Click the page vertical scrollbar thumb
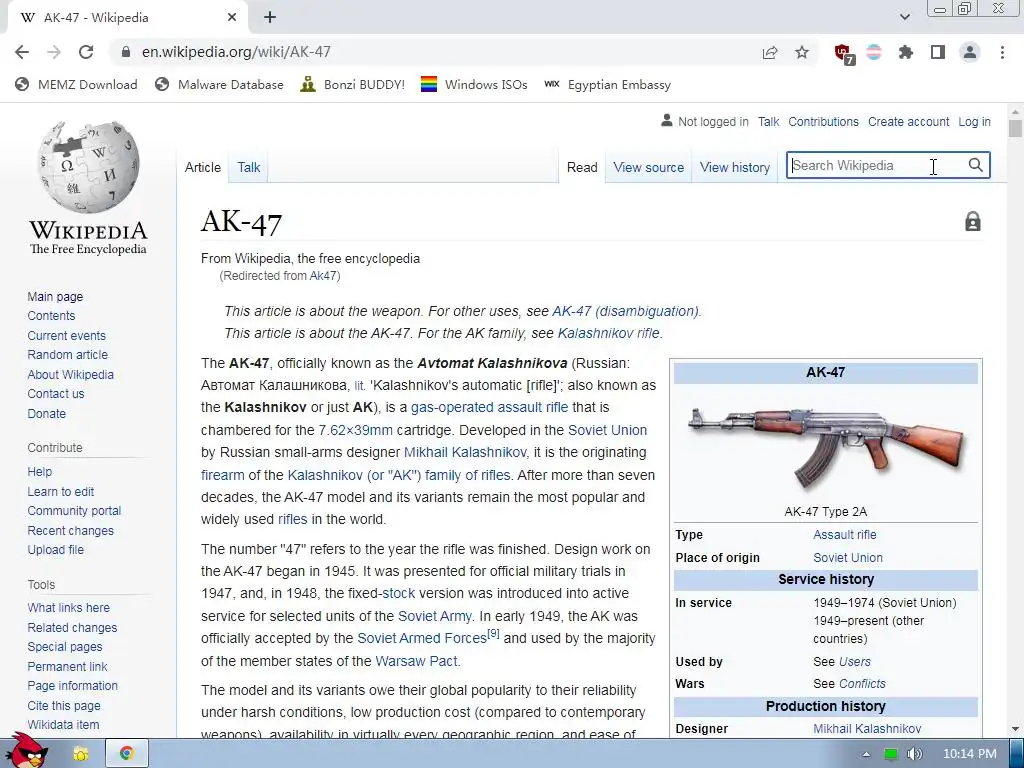 (1015, 127)
